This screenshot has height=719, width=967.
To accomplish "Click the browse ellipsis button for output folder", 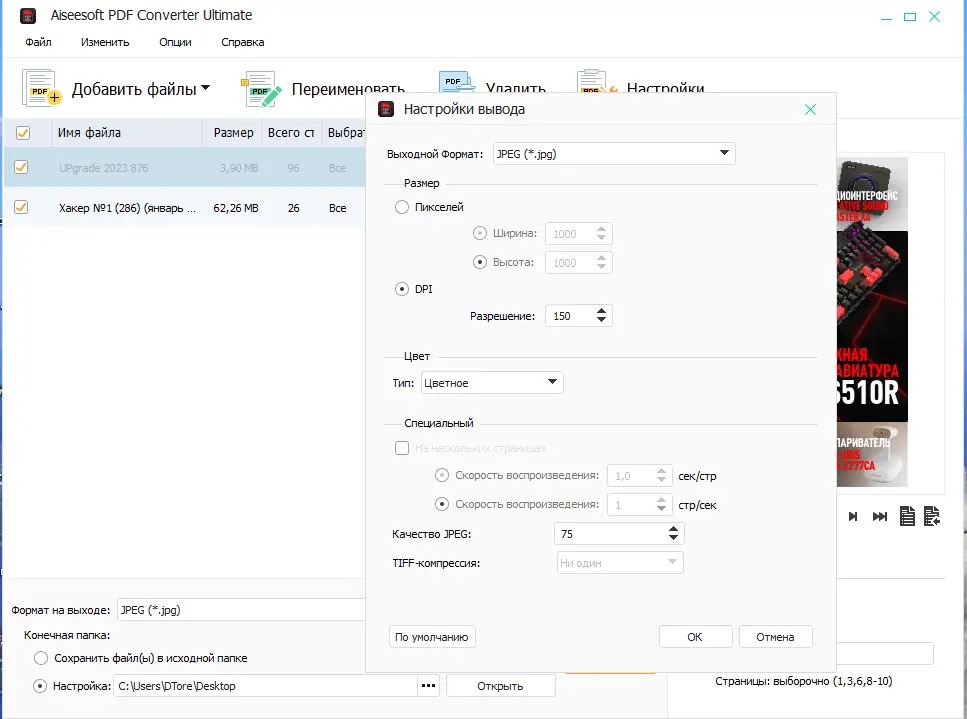I will pos(429,686).
